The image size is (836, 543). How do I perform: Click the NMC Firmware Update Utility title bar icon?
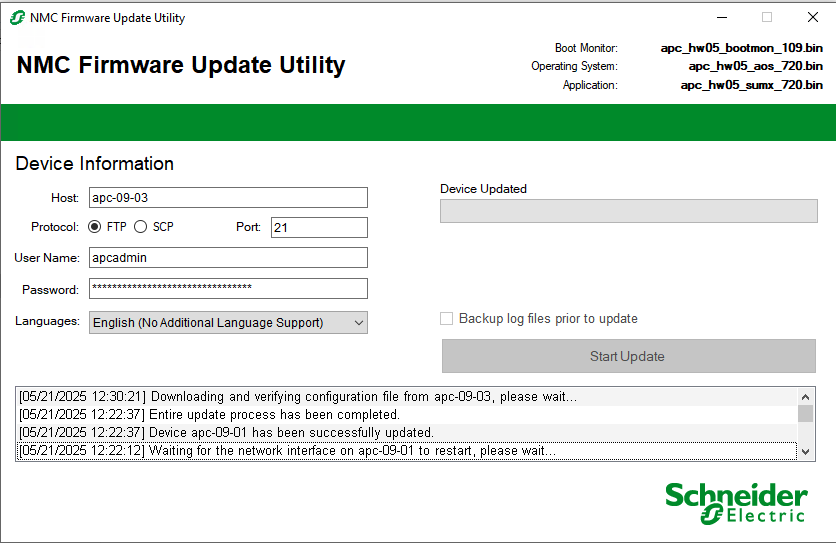(17, 18)
